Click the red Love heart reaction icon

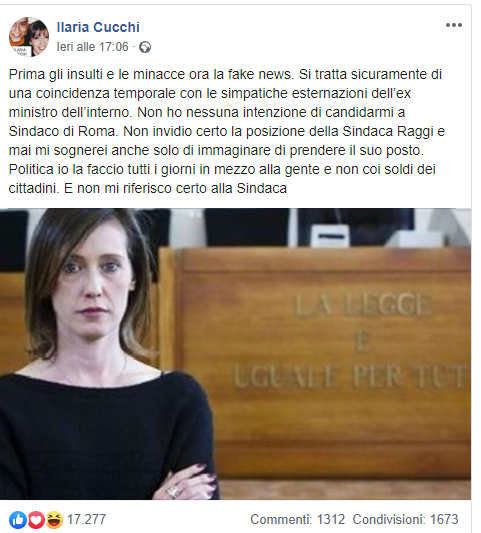36,520
